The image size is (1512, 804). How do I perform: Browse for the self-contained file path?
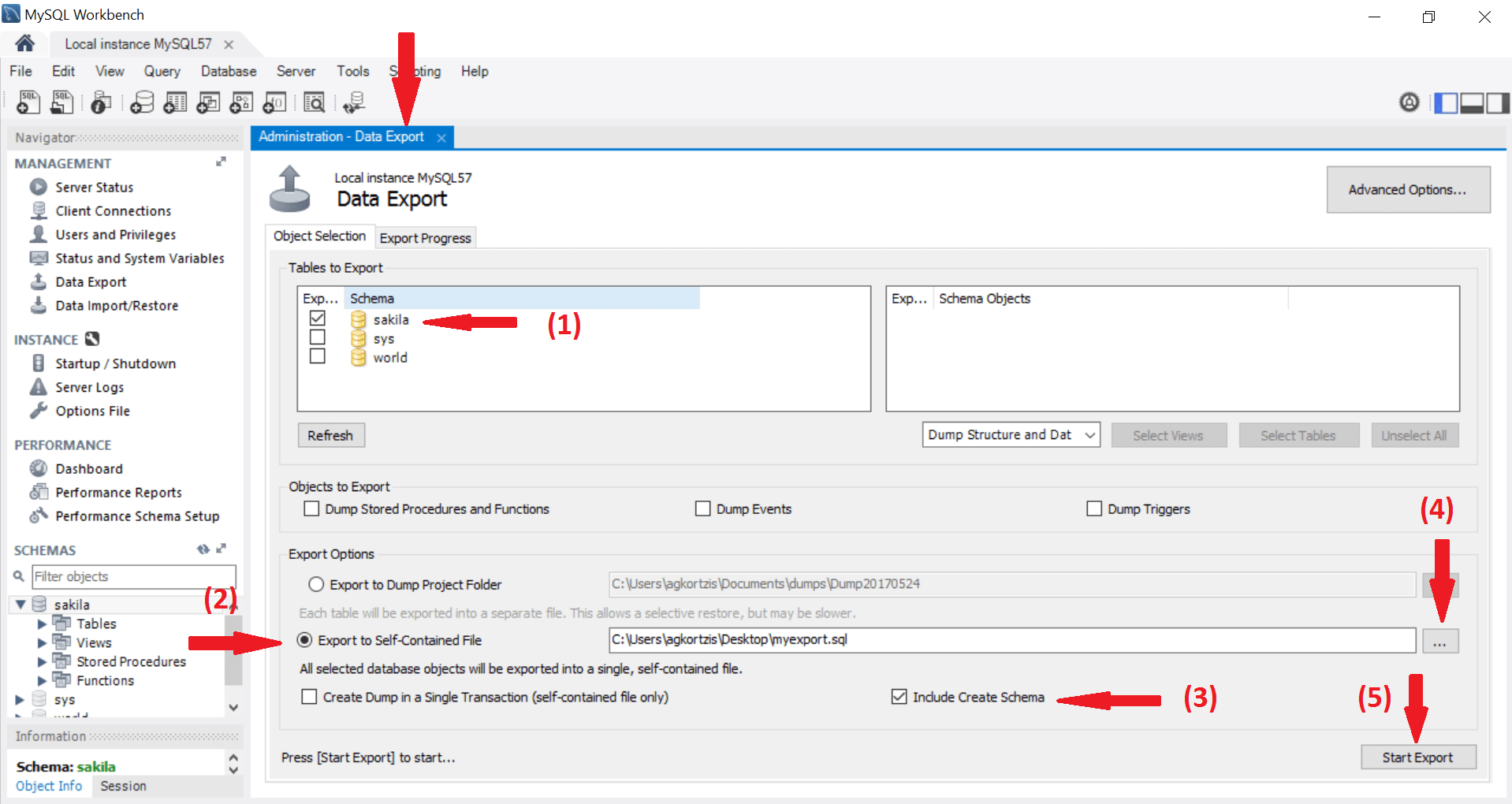[x=1440, y=641]
